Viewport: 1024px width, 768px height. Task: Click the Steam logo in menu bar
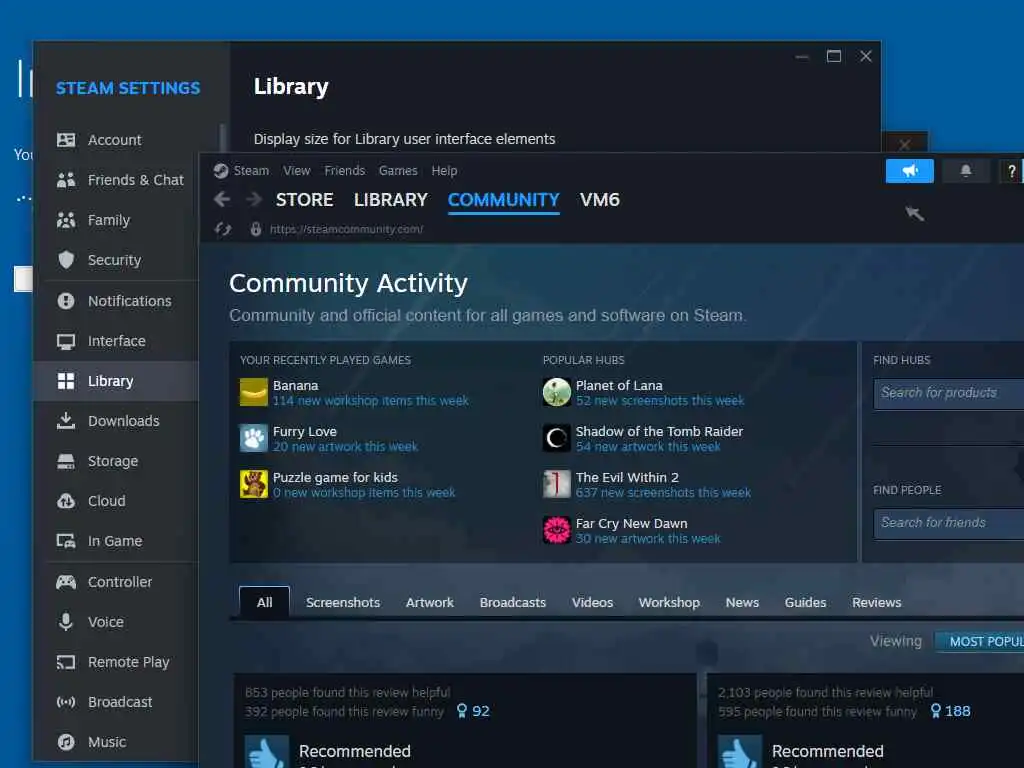pyautogui.click(x=221, y=170)
